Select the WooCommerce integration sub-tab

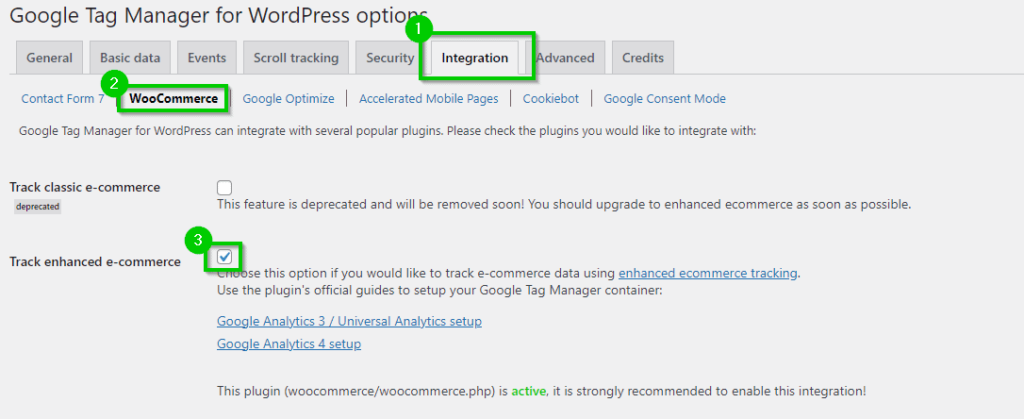pos(174,99)
